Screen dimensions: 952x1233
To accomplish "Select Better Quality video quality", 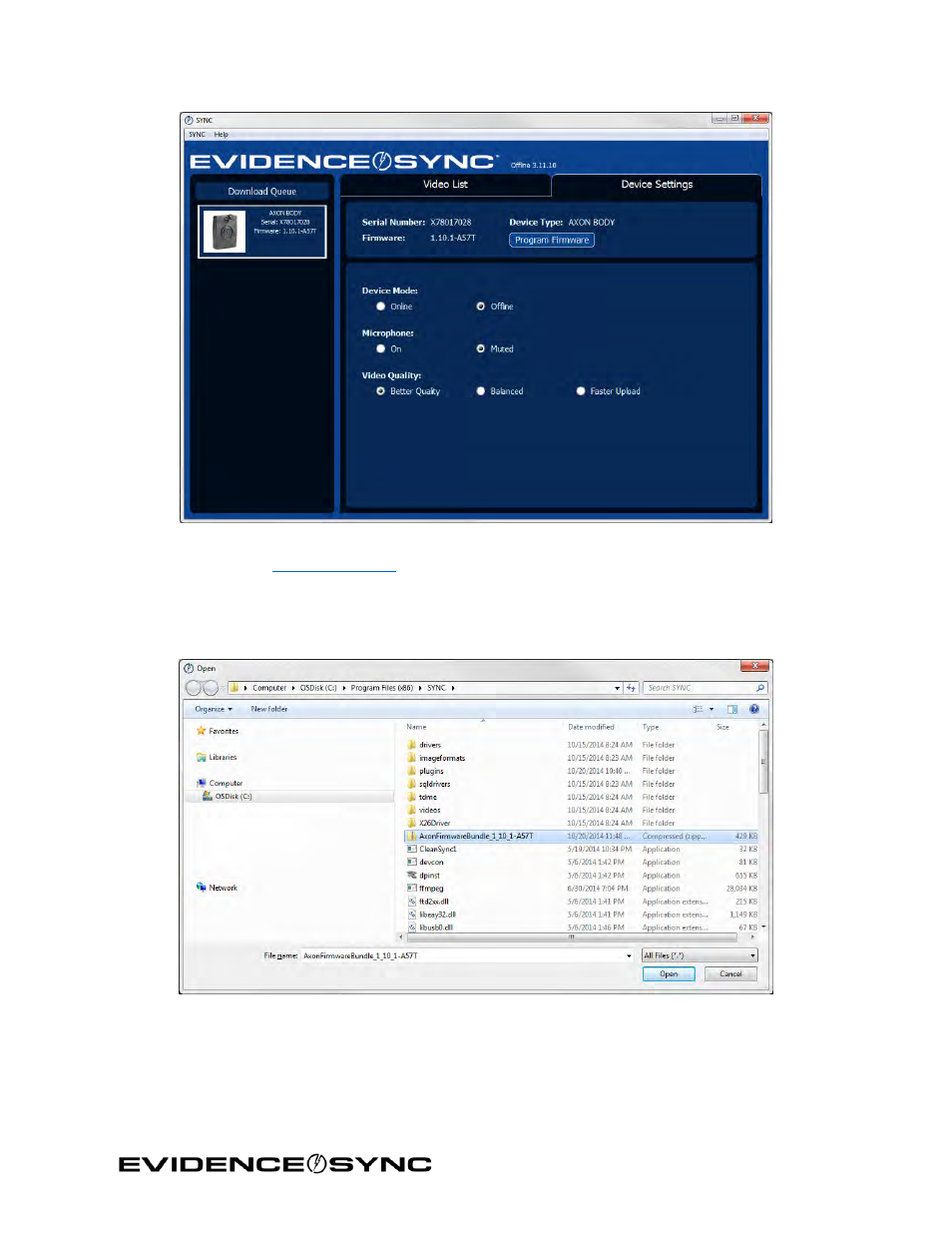I will click(x=380, y=391).
